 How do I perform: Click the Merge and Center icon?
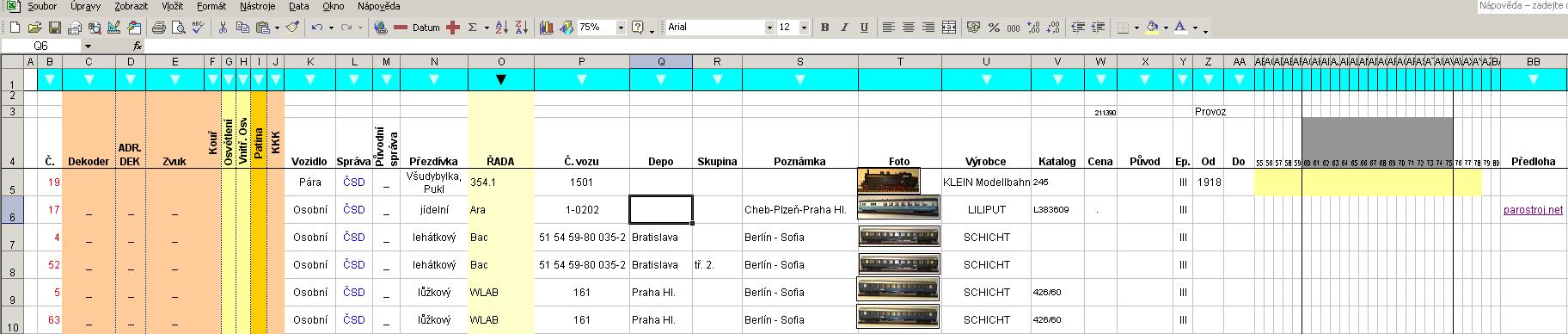pos(949,28)
